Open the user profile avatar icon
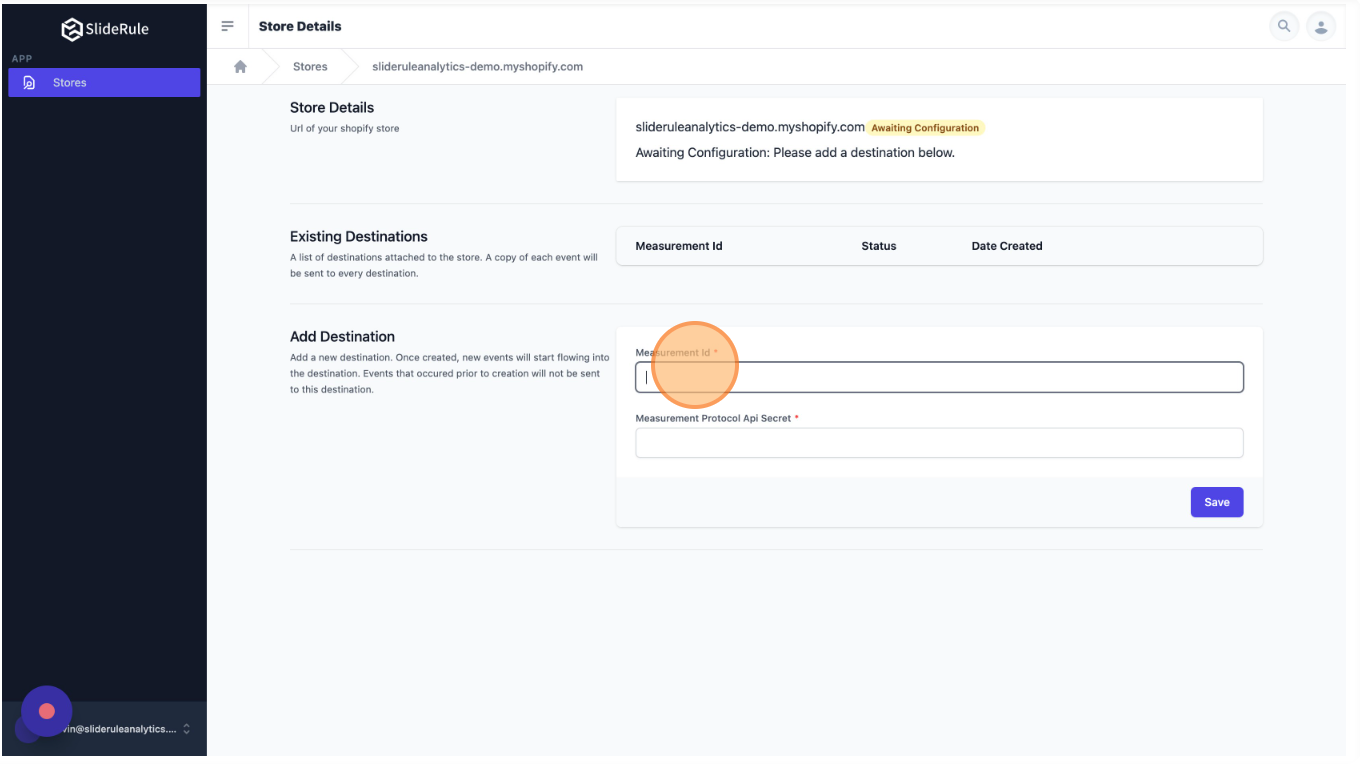 [1321, 26]
